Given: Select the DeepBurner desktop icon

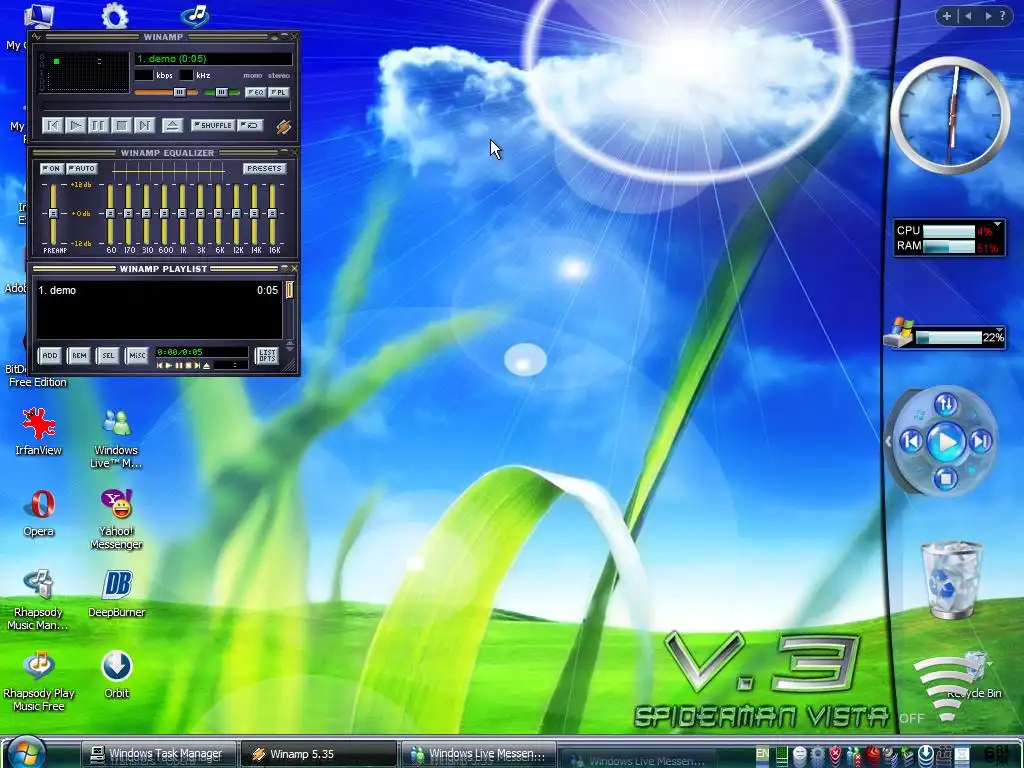Looking at the screenshot, I should (116, 594).
